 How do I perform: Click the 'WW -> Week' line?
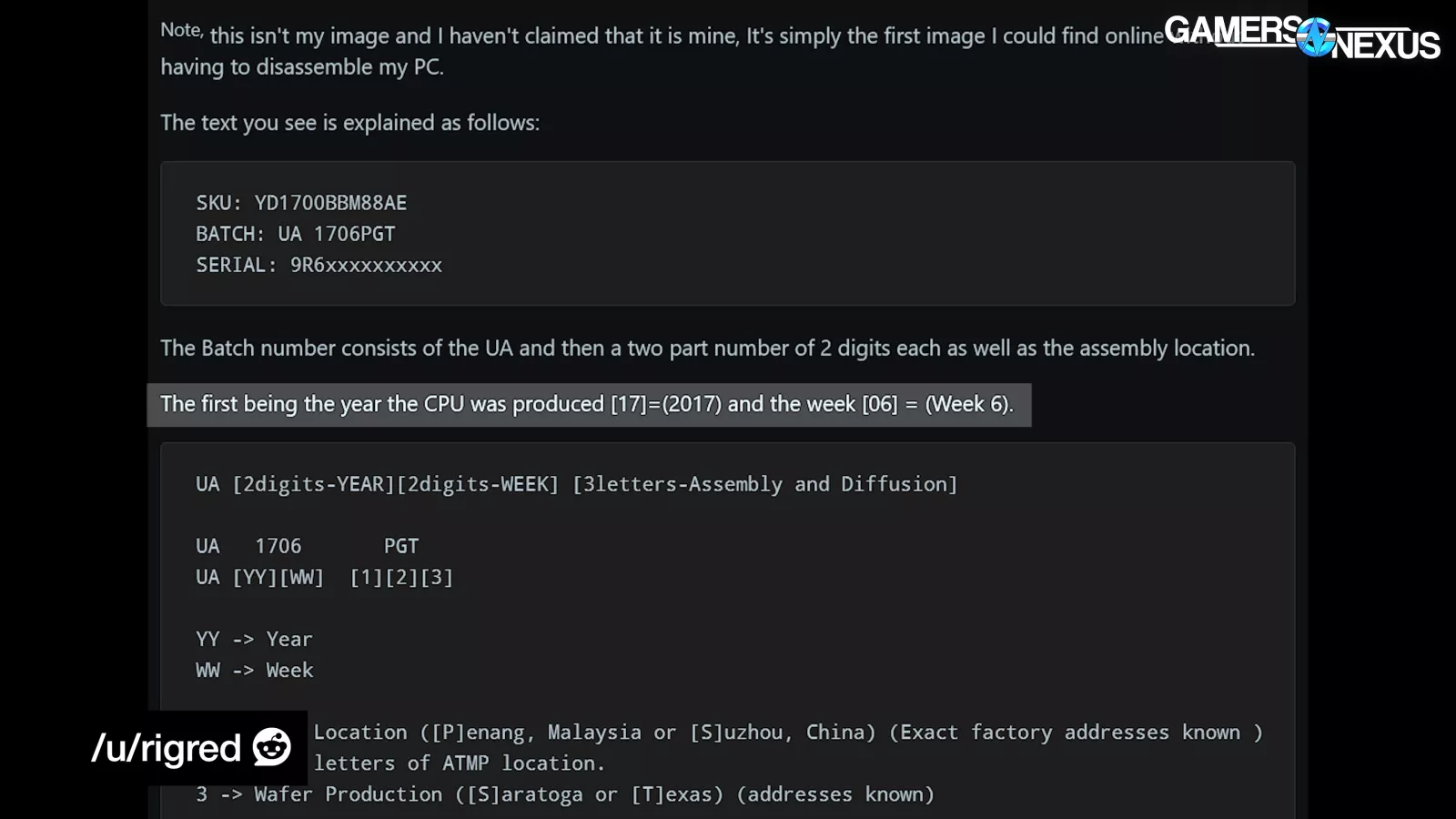[254, 670]
